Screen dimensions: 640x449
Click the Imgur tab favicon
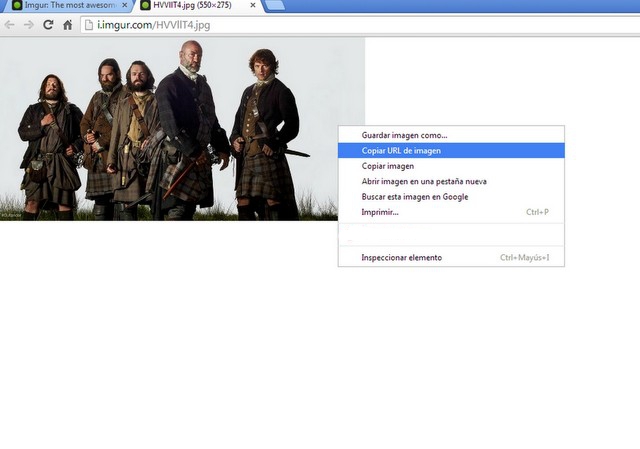coord(17,5)
